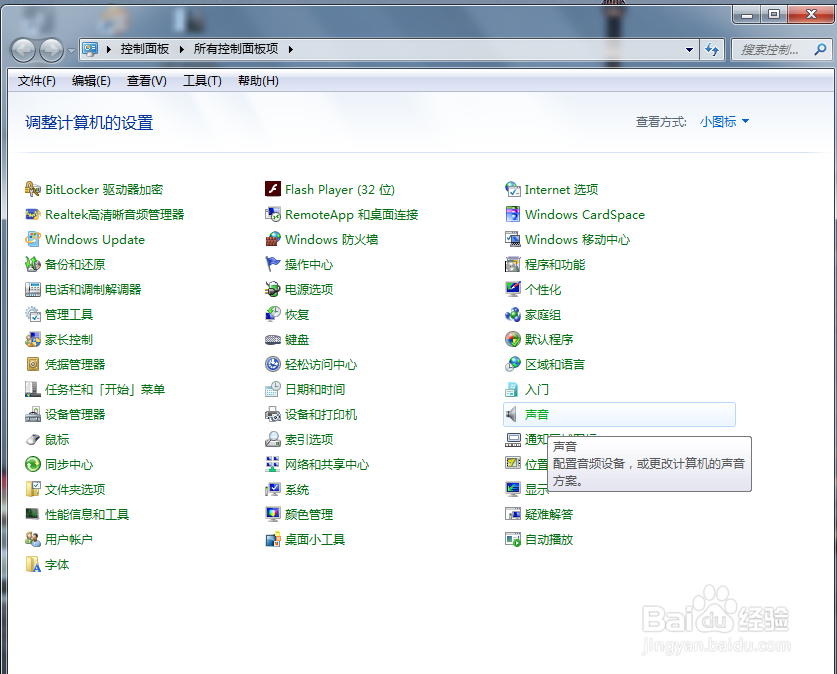837x674 pixels.
Task: Click the Flash Player (32 位) icon
Action: pyautogui.click(x=273, y=189)
